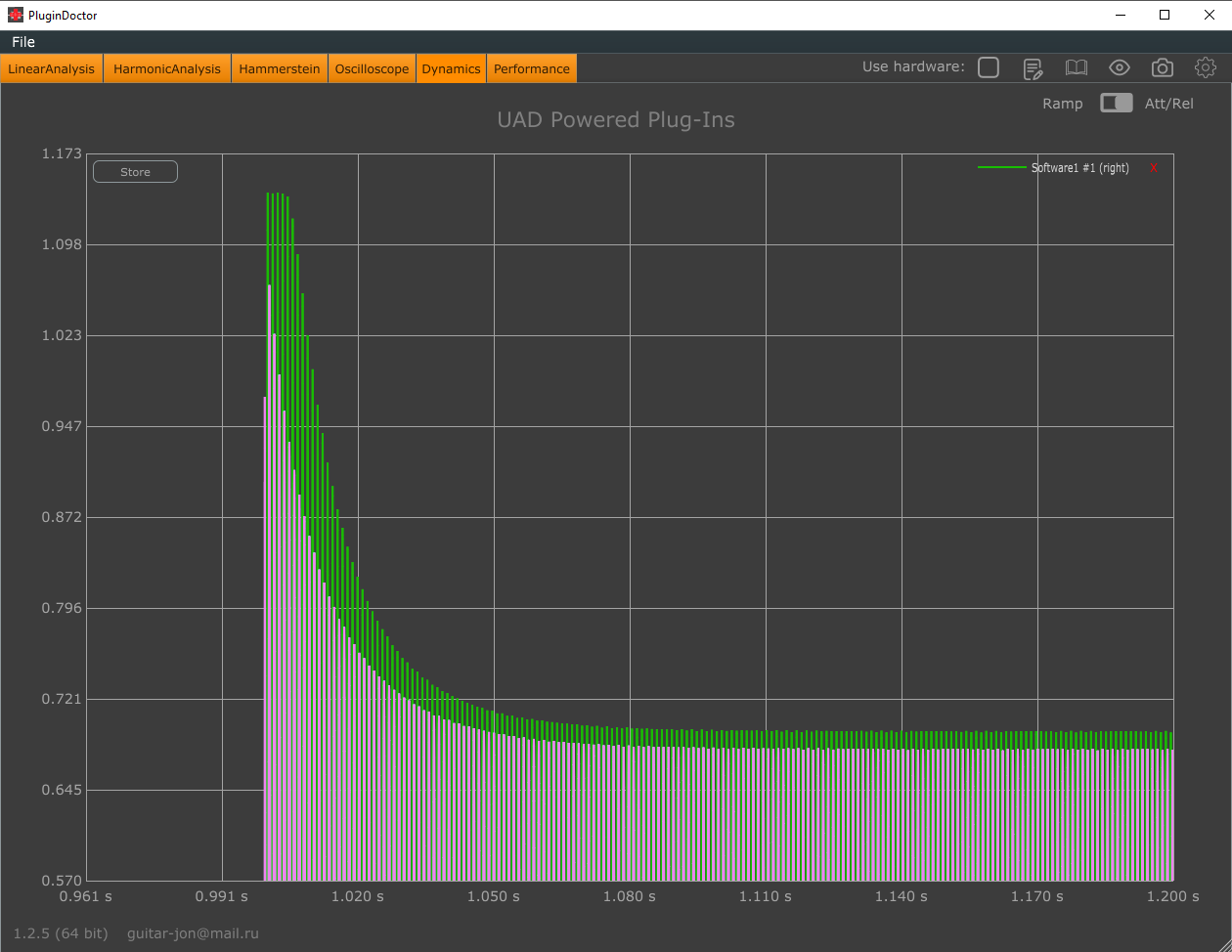Click the eye view icon
This screenshot has width=1232, height=952.
tap(1120, 67)
